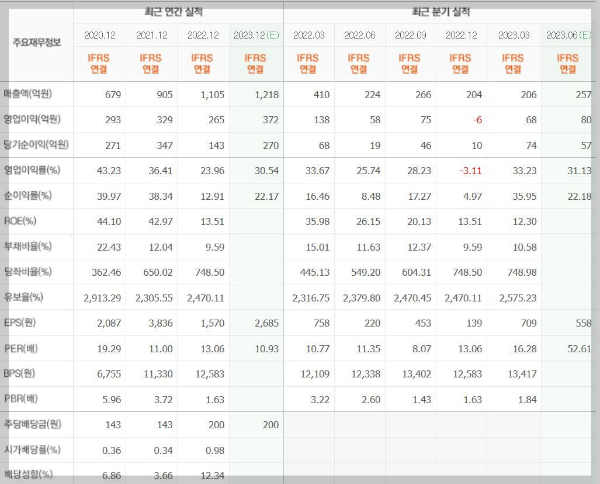Click the 10.58 debt ratio value

(x=524, y=247)
